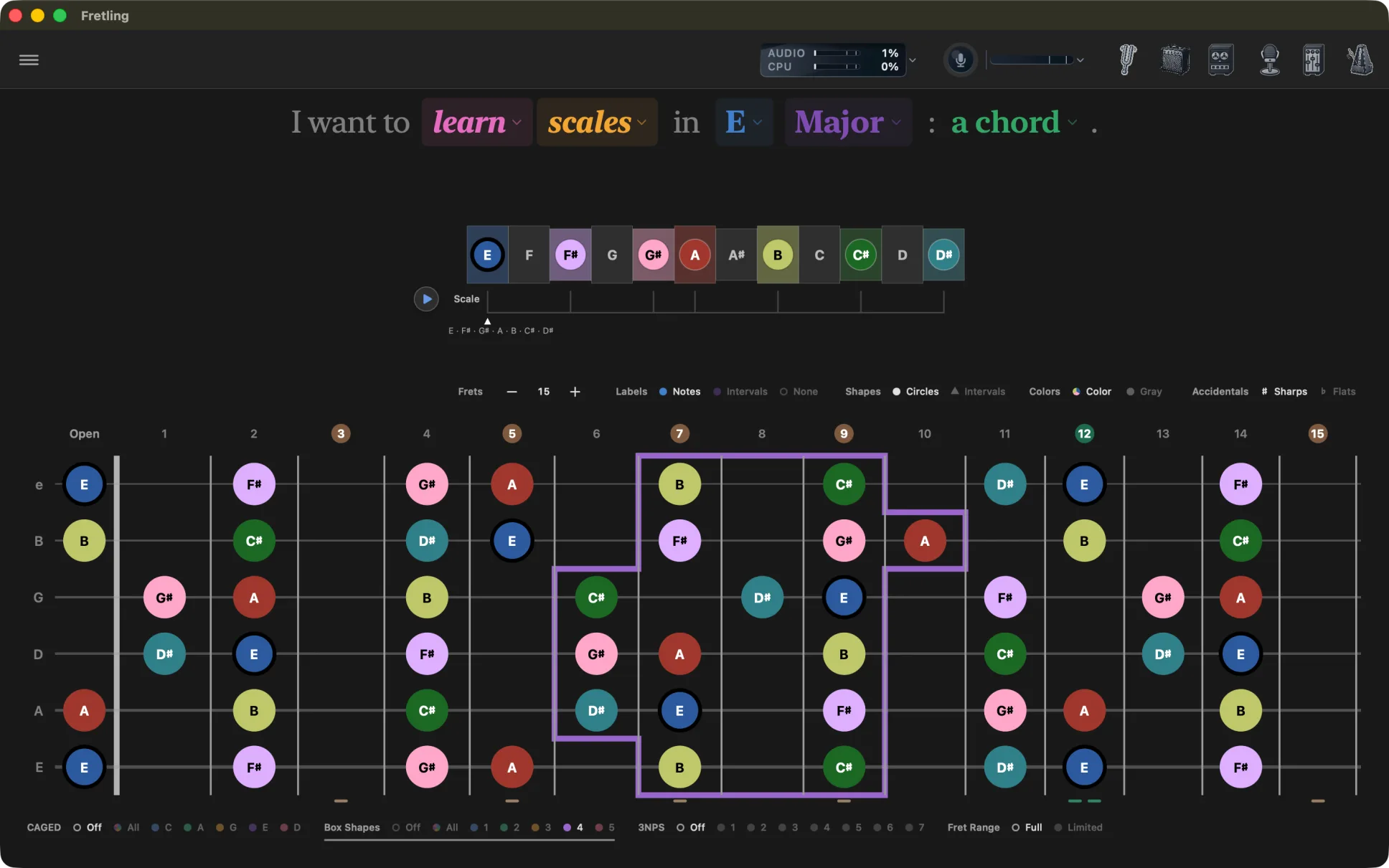
Task: Play the scale with the play button
Action: click(426, 298)
